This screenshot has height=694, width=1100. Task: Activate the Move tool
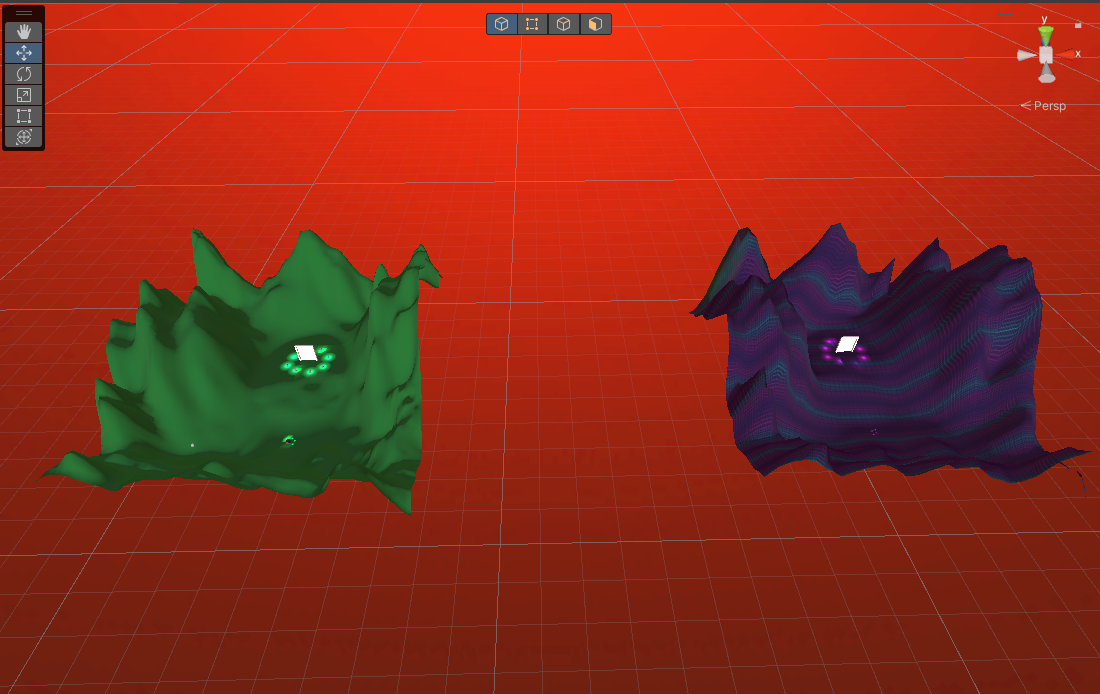tap(24, 53)
